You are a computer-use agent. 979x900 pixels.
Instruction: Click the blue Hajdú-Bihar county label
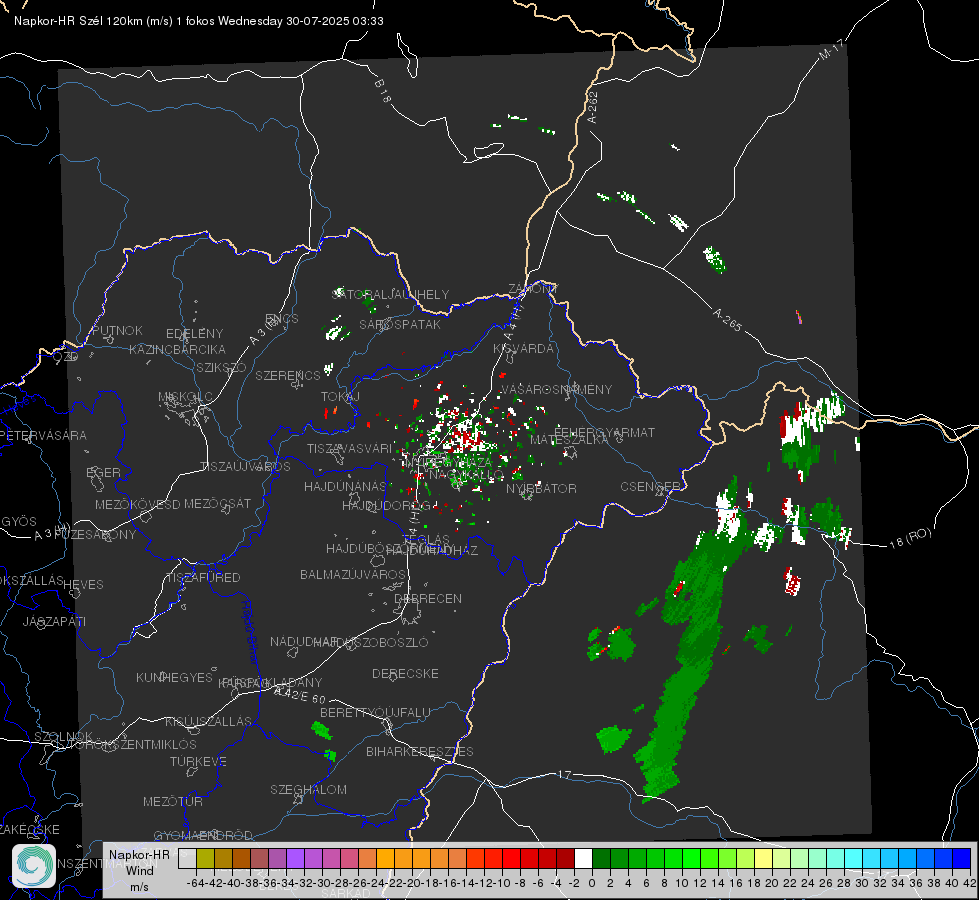[250, 632]
